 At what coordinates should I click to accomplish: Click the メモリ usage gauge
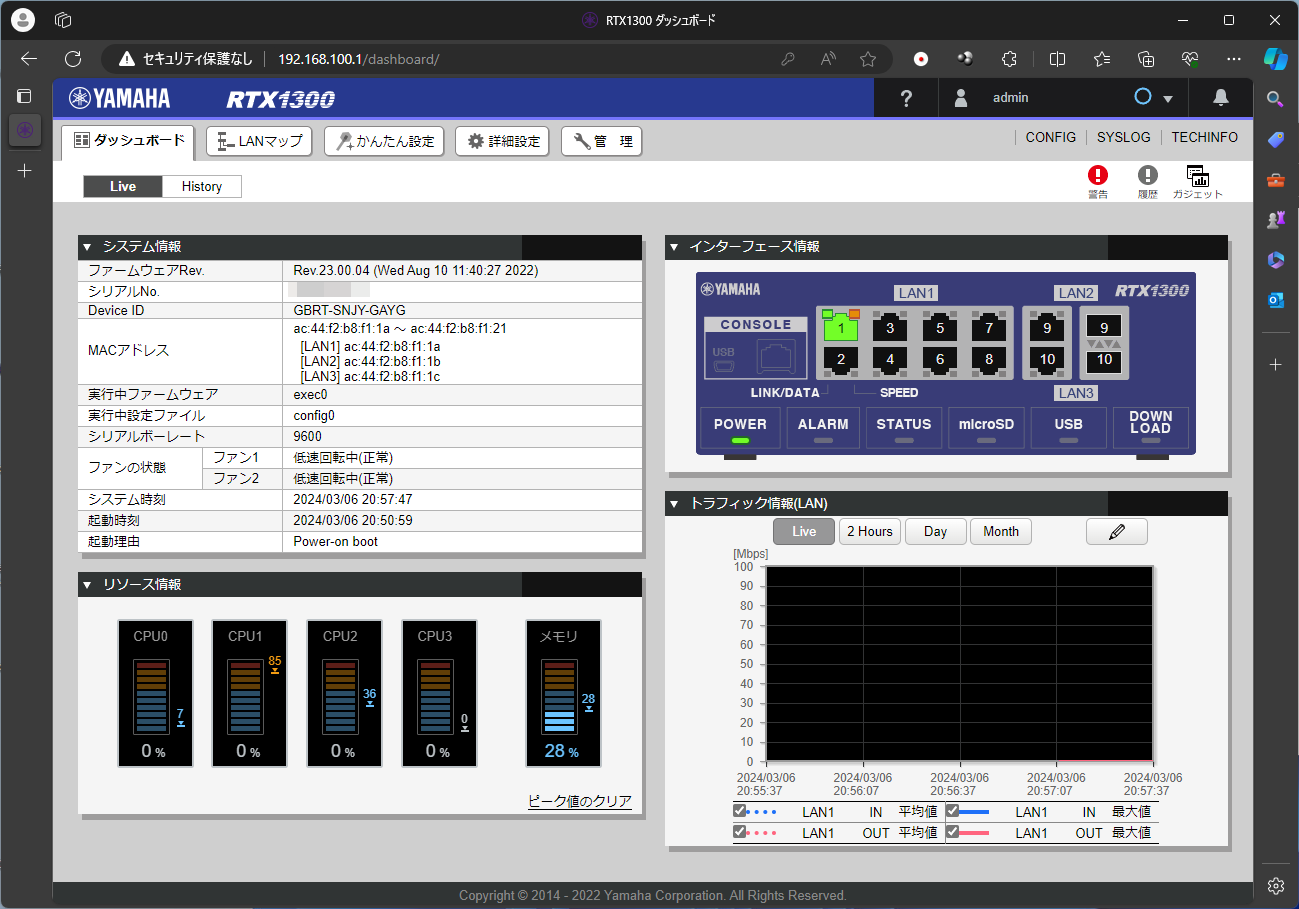(x=564, y=694)
